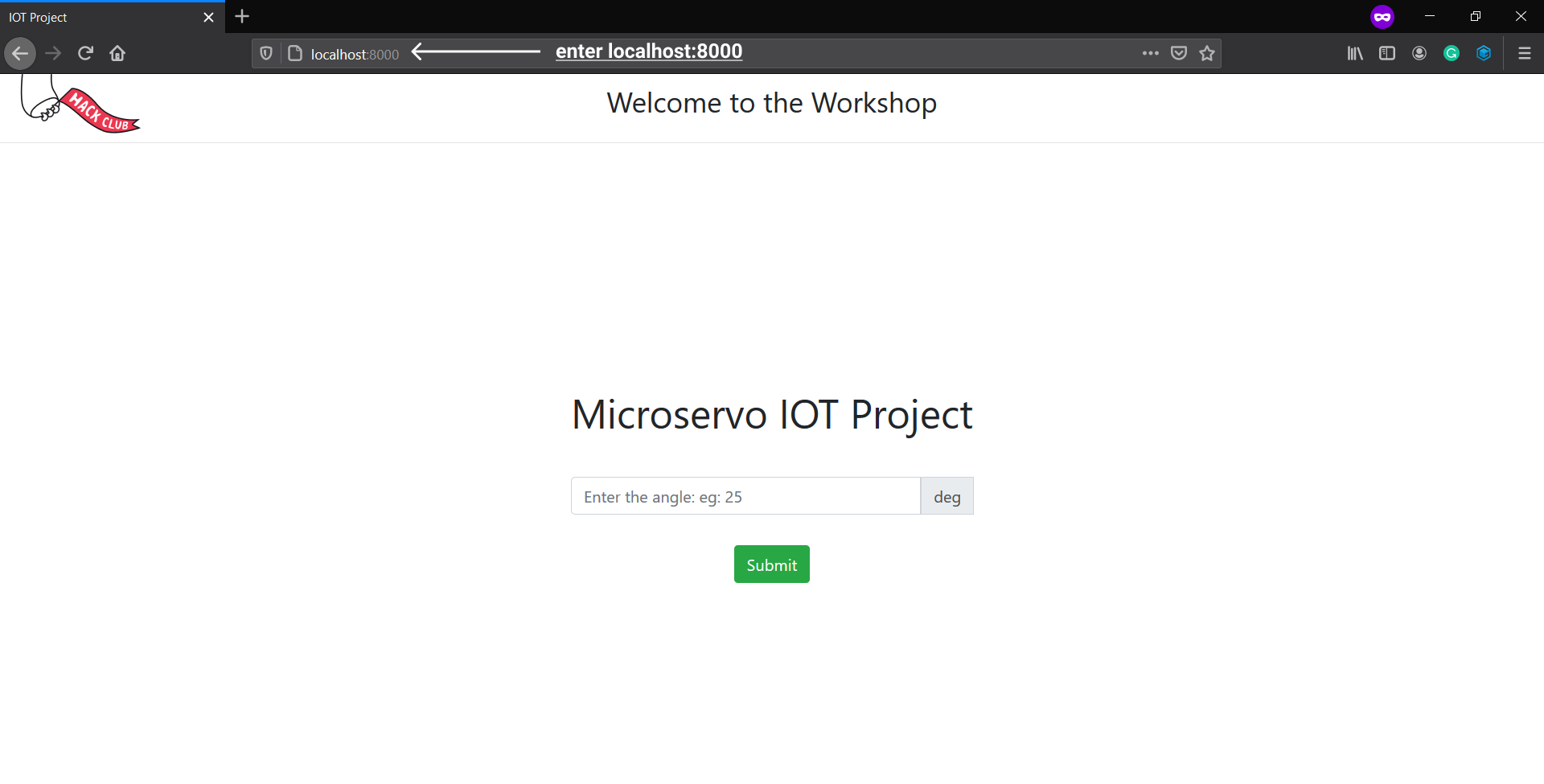This screenshot has width=1544, height=784.
Task: Open the Grammarly extension icon
Action: (1452, 53)
